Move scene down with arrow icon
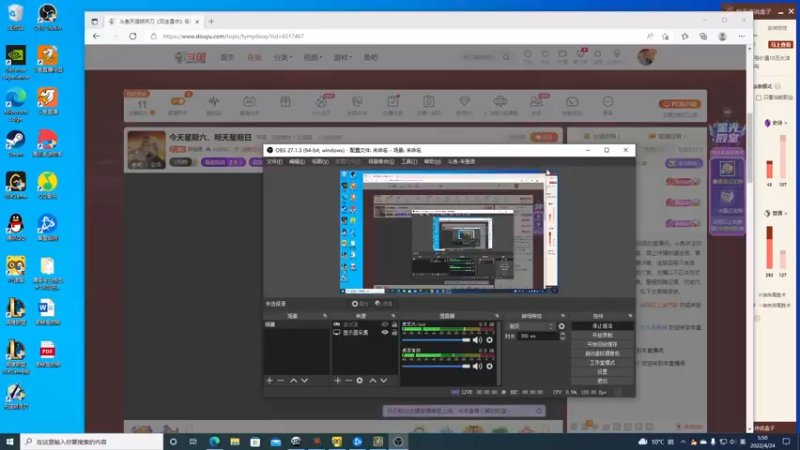The height and width of the screenshot is (450, 800). click(305, 381)
